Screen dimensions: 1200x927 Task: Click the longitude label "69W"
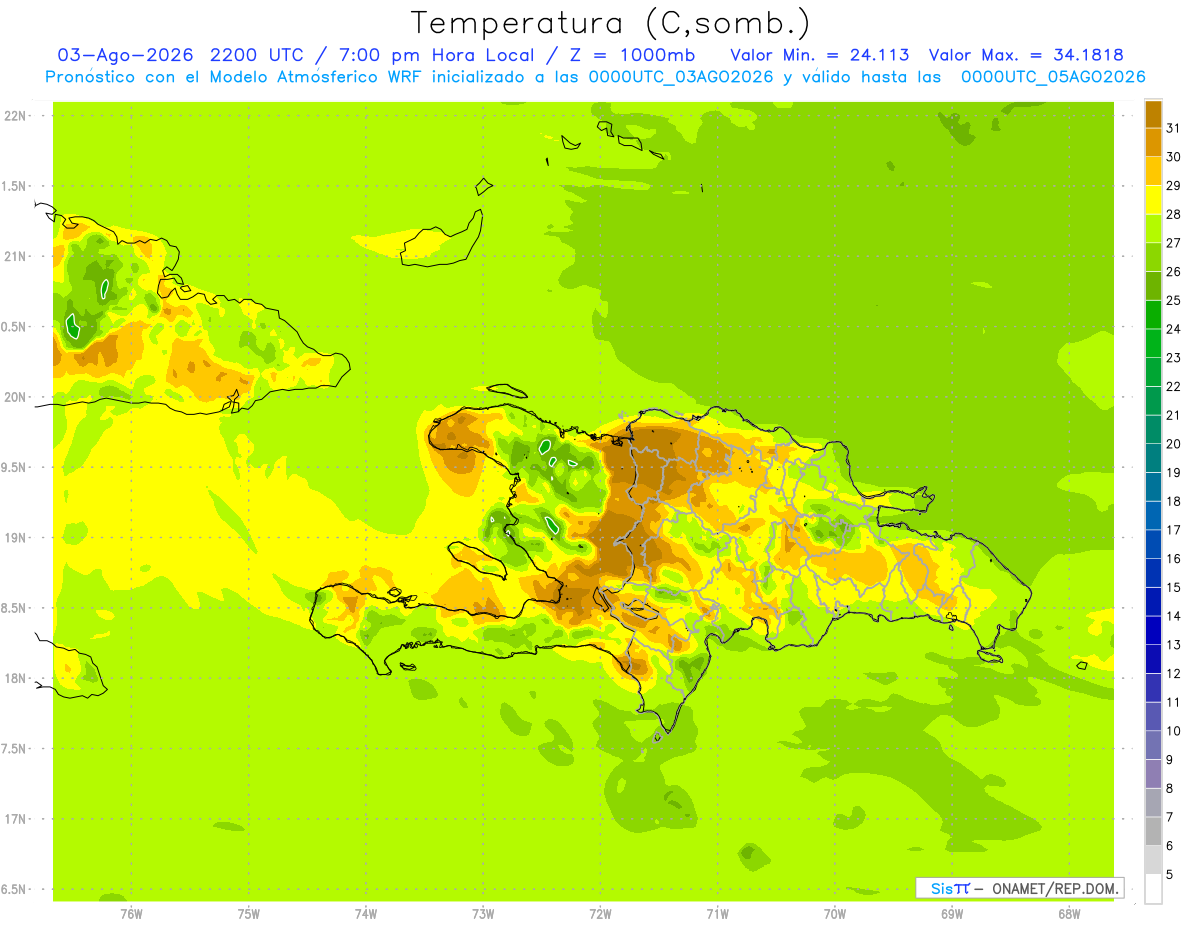(x=952, y=913)
